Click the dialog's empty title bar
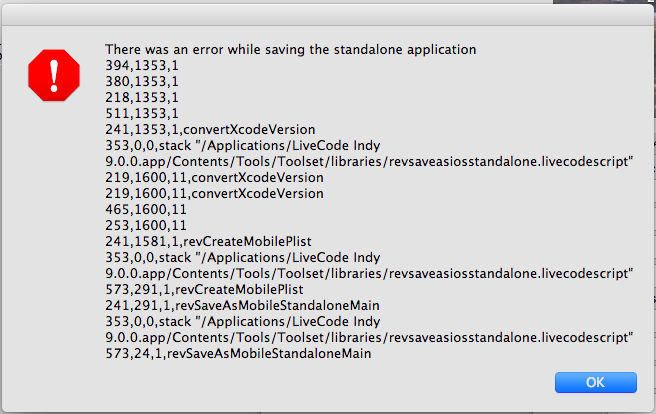656x414 pixels. pyautogui.click(x=328, y=14)
